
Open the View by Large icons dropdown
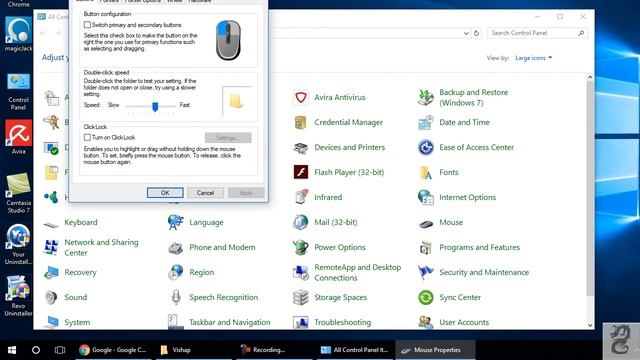coord(534,58)
